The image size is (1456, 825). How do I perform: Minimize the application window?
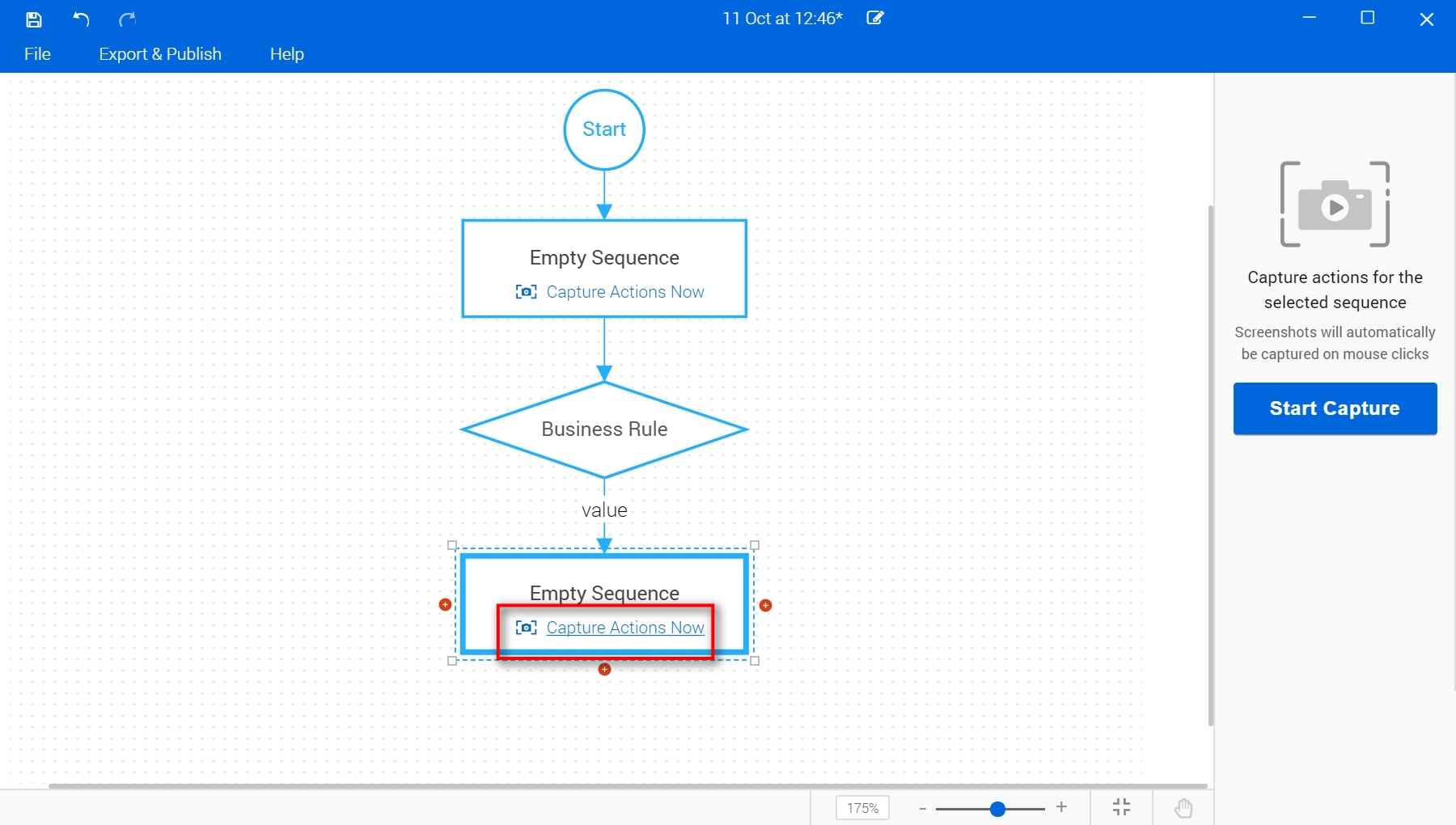1310,18
